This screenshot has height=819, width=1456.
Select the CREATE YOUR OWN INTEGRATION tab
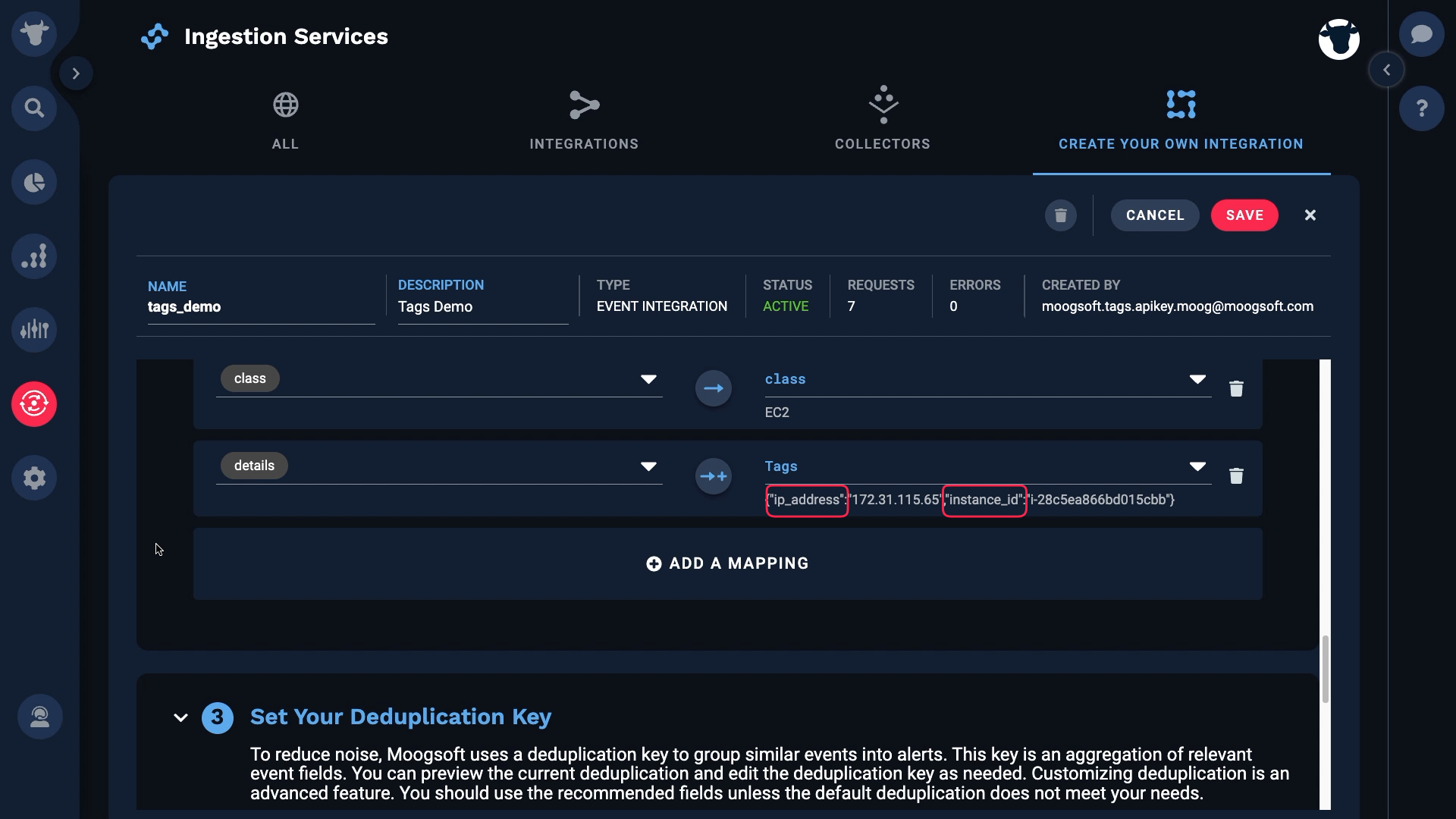click(x=1181, y=121)
